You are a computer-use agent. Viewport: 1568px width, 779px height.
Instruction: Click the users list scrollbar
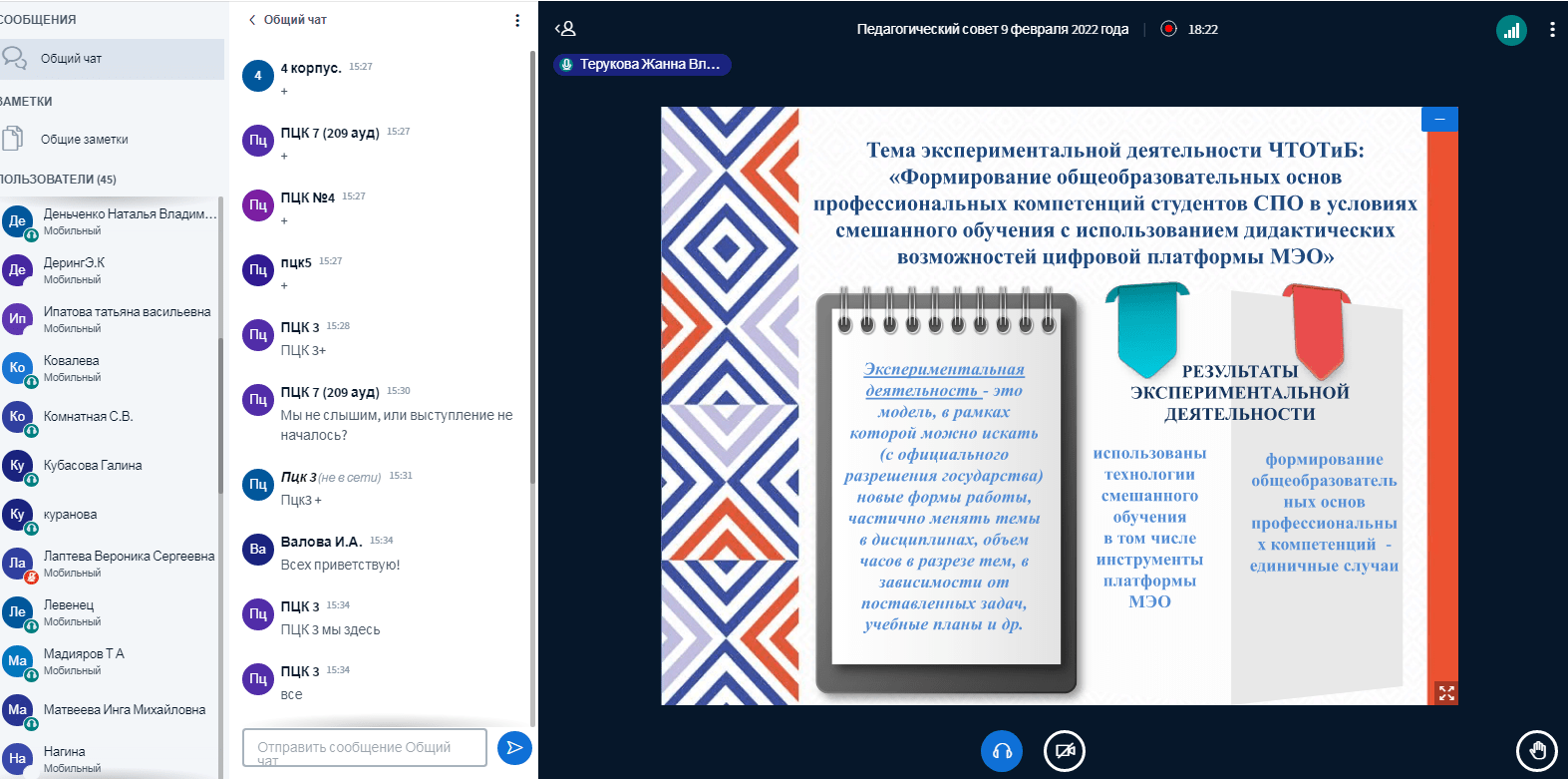pyautogui.click(x=220, y=414)
